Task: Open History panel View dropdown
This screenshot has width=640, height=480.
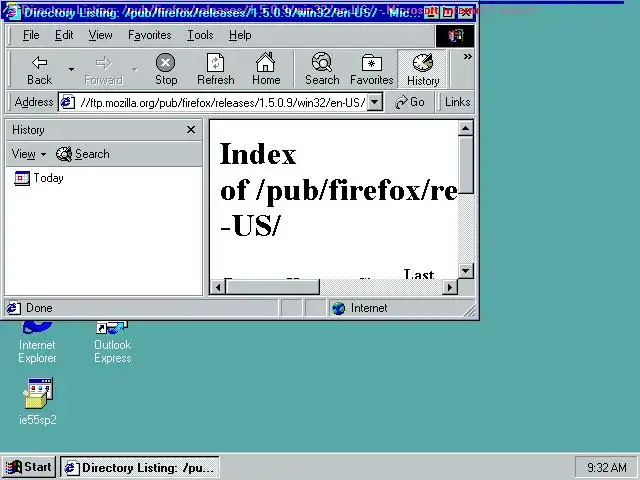Action: coord(29,154)
